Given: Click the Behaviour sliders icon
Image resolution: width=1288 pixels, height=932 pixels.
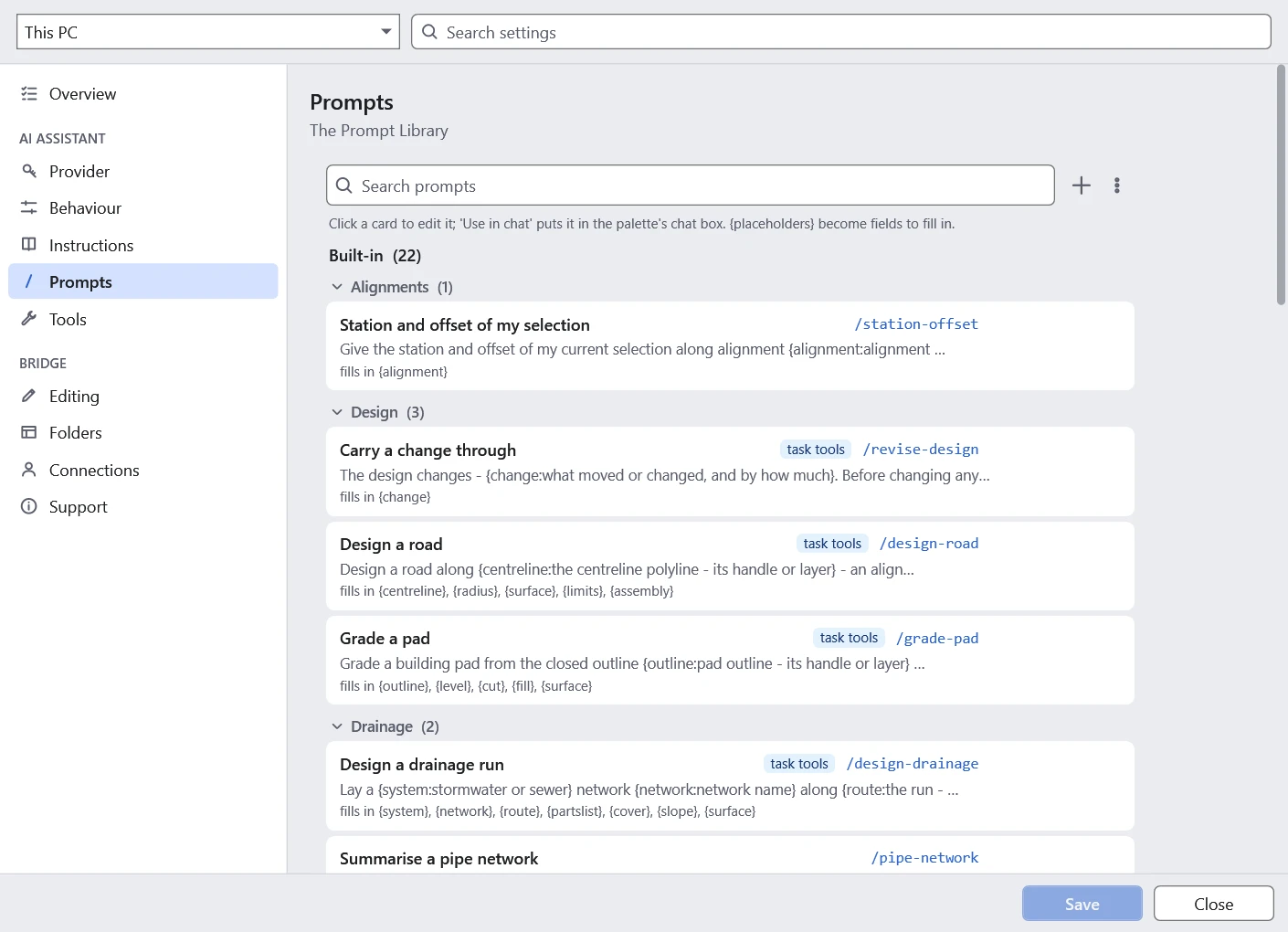Looking at the screenshot, I should pyautogui.click(x=29, y=207).
